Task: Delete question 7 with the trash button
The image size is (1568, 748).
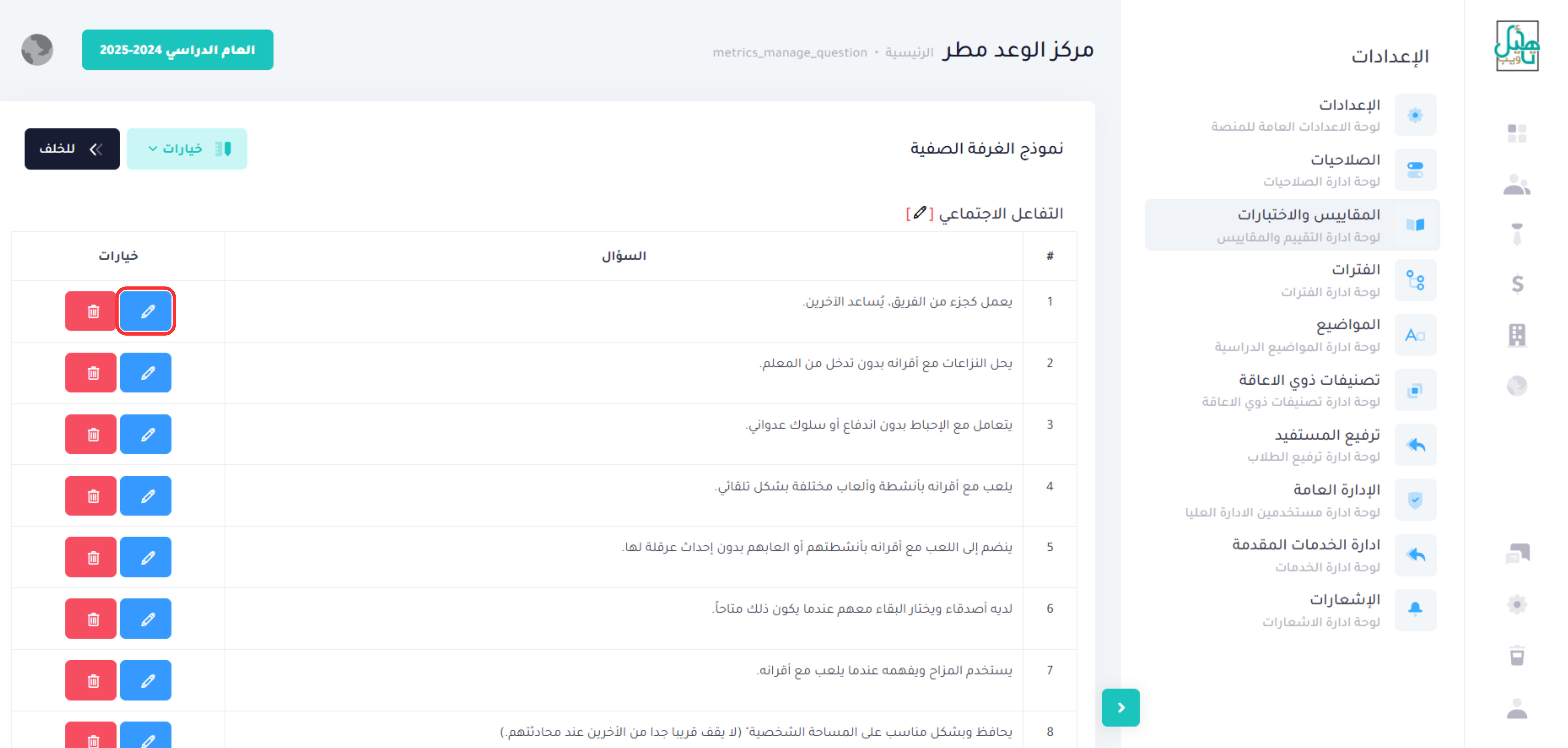Action: (91, 680)
